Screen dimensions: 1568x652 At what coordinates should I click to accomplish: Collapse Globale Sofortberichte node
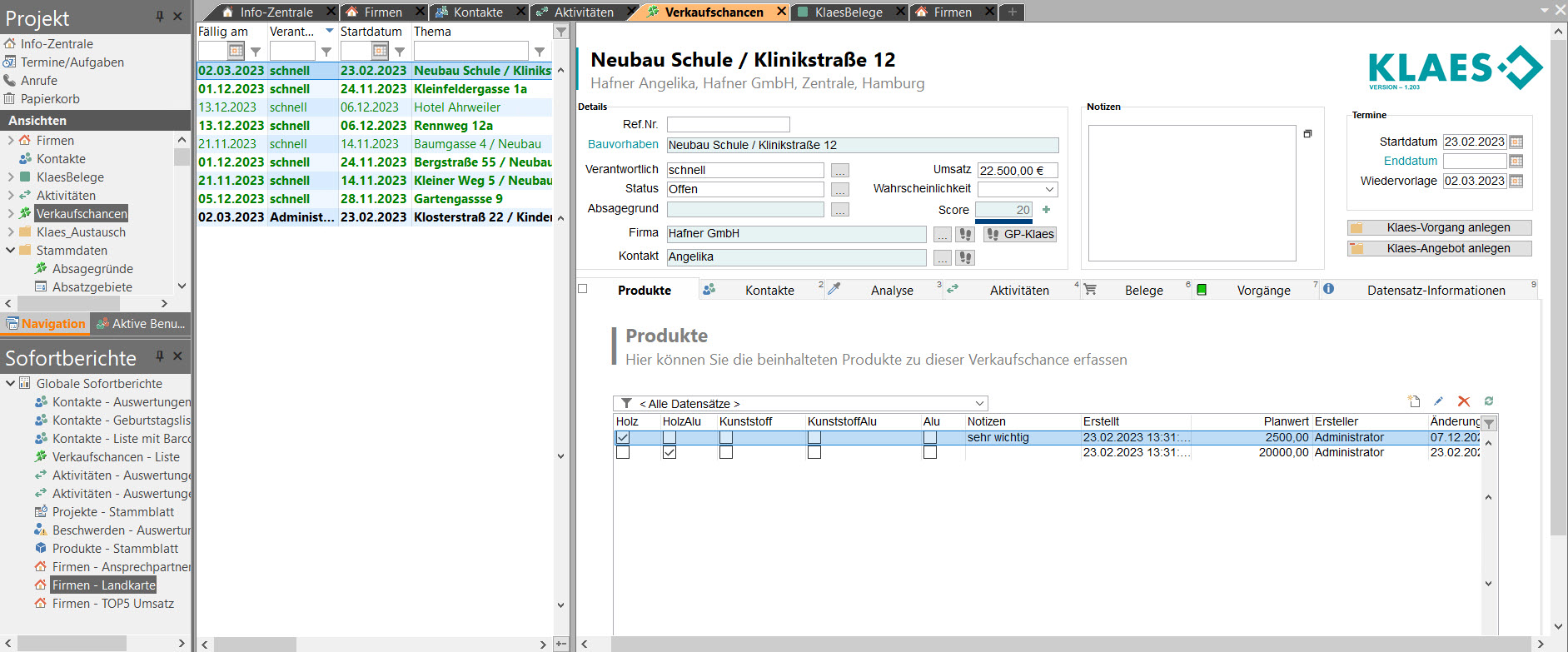(x=11, y=384)
